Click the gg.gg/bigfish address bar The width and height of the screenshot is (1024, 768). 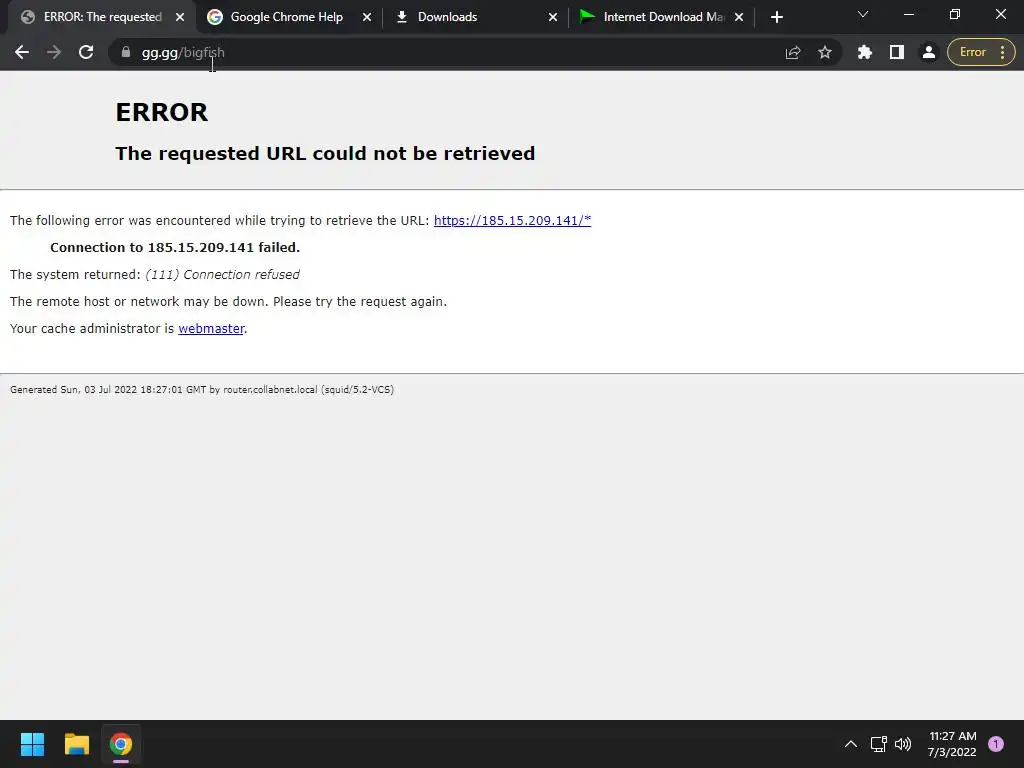(451, 52)
